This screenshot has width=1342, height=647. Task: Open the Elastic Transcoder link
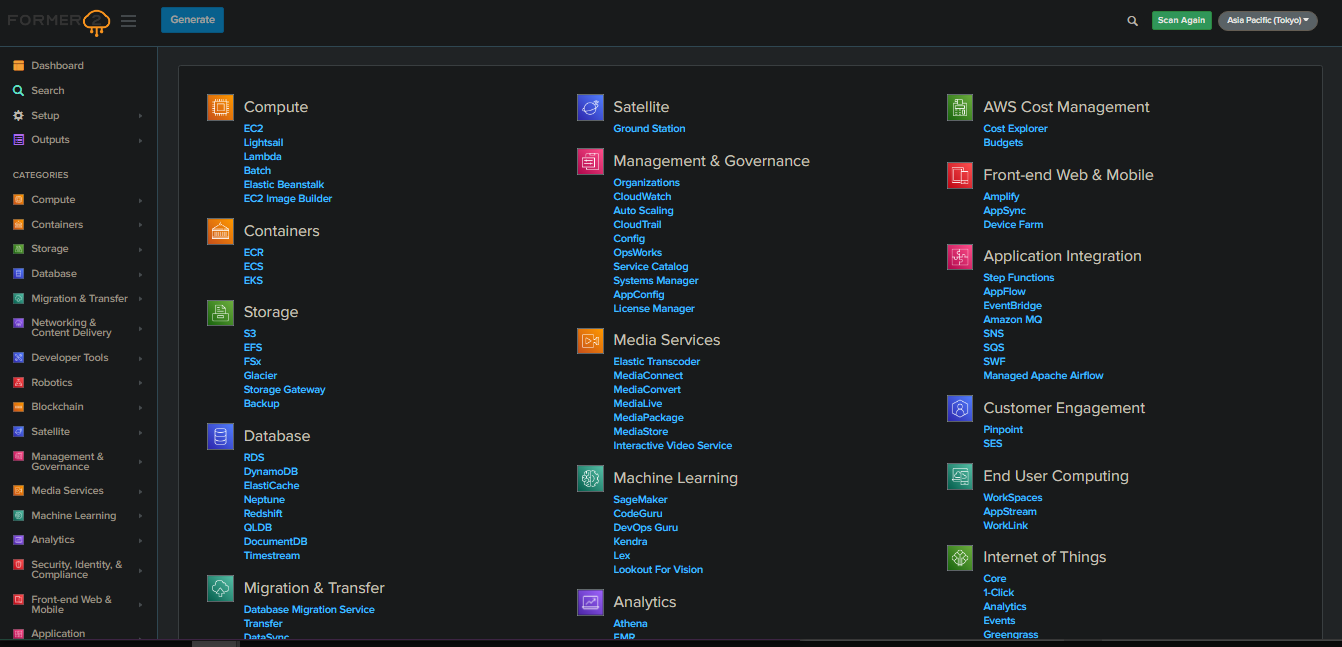[656, 362]
